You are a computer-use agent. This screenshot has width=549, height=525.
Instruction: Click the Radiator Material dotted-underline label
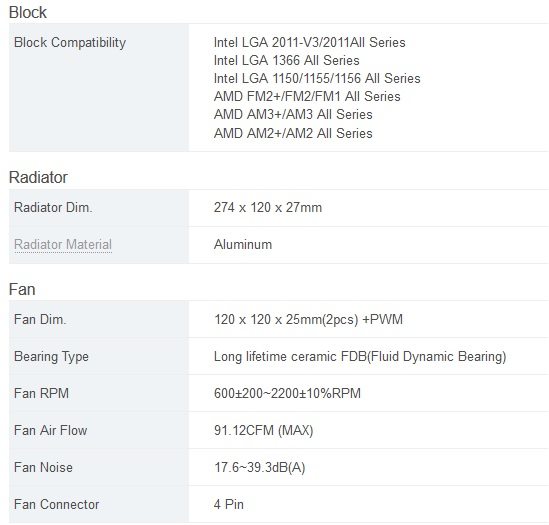[63, 244]
